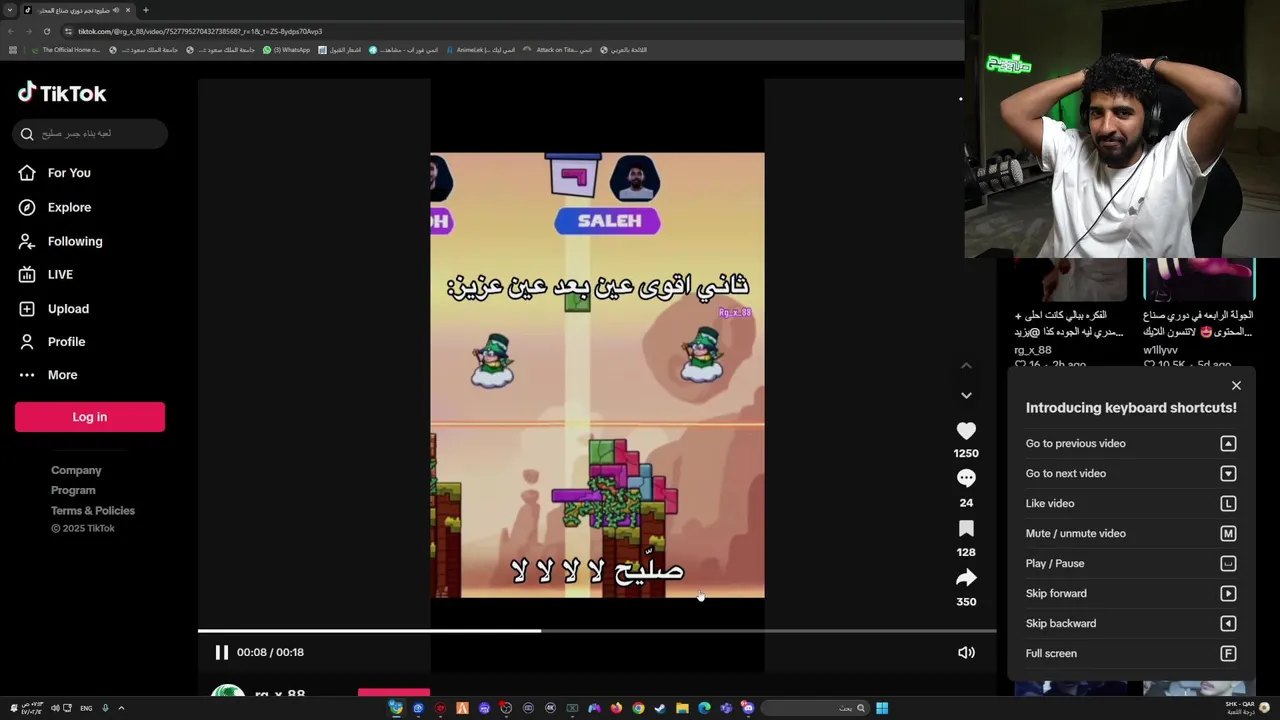1280x720 pixels.
Task: Click the L key icon beside Like video
Action: [x=1228, y=503]
